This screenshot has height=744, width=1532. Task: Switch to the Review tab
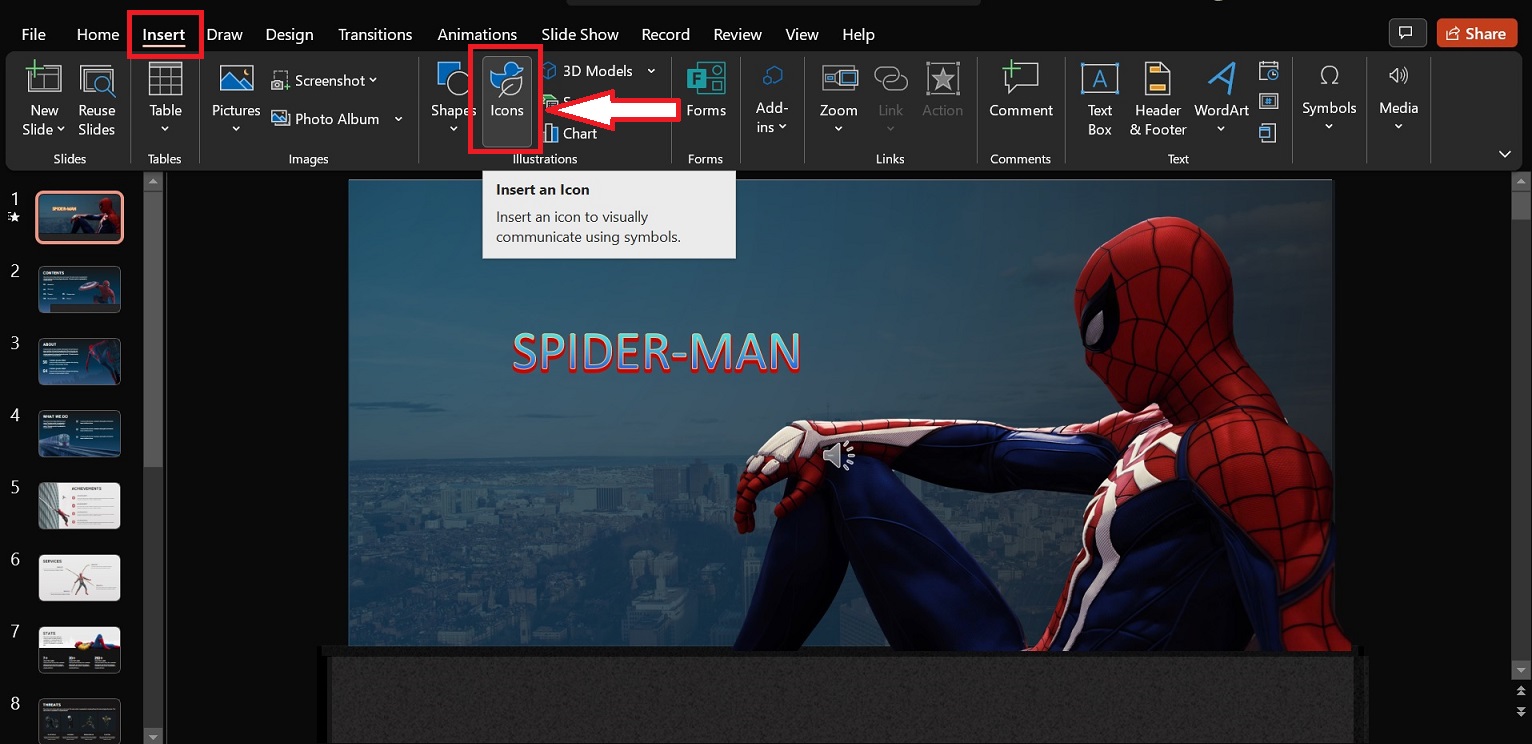pos(738,34)
